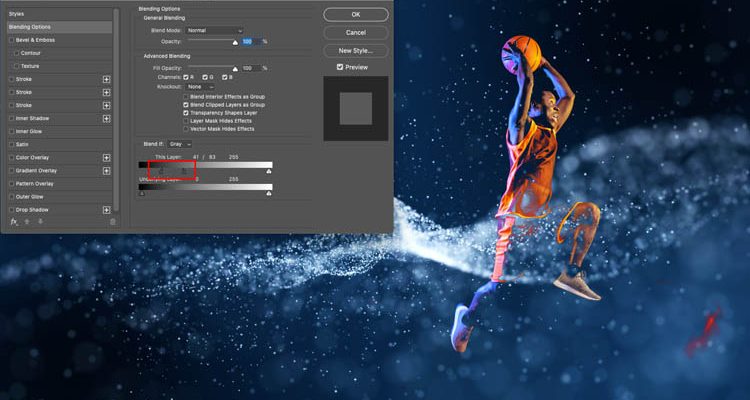Enable the Outer Glow checkbox

pos(11,197)
